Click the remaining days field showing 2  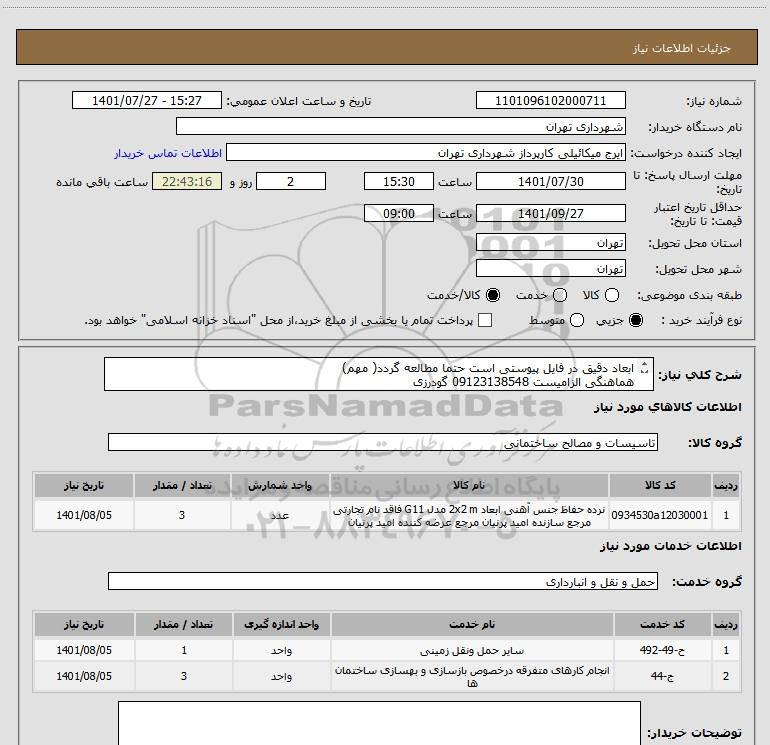[291, 182]
